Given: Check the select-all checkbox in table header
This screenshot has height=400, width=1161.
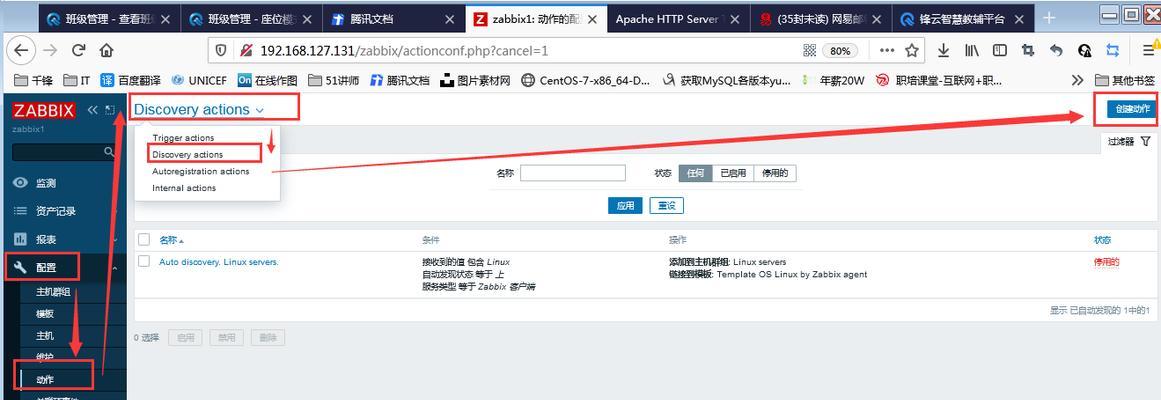Looking at the screenshot, I should click(x=144, y=239).
